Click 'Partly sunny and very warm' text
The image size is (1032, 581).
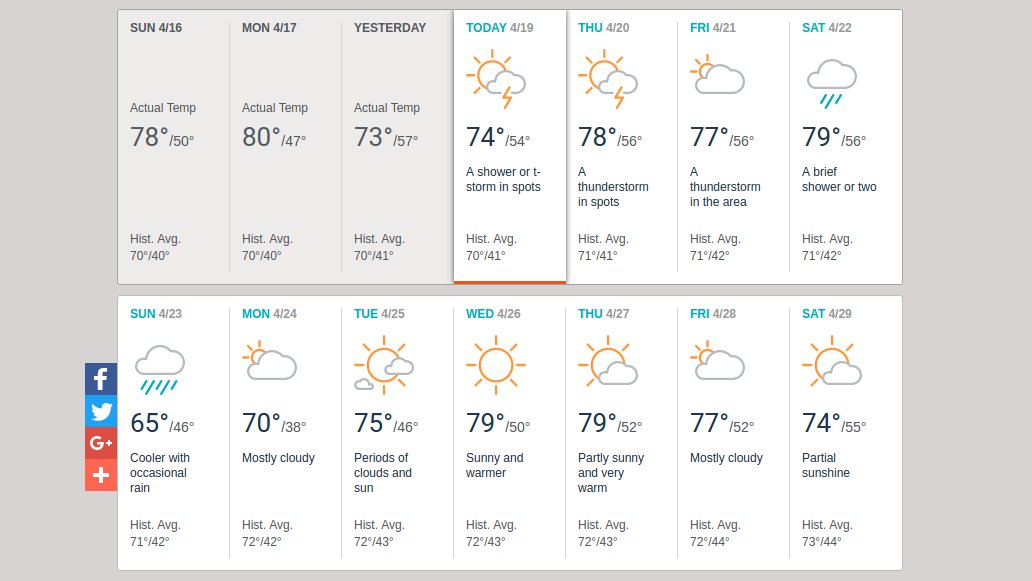(611, 473)
